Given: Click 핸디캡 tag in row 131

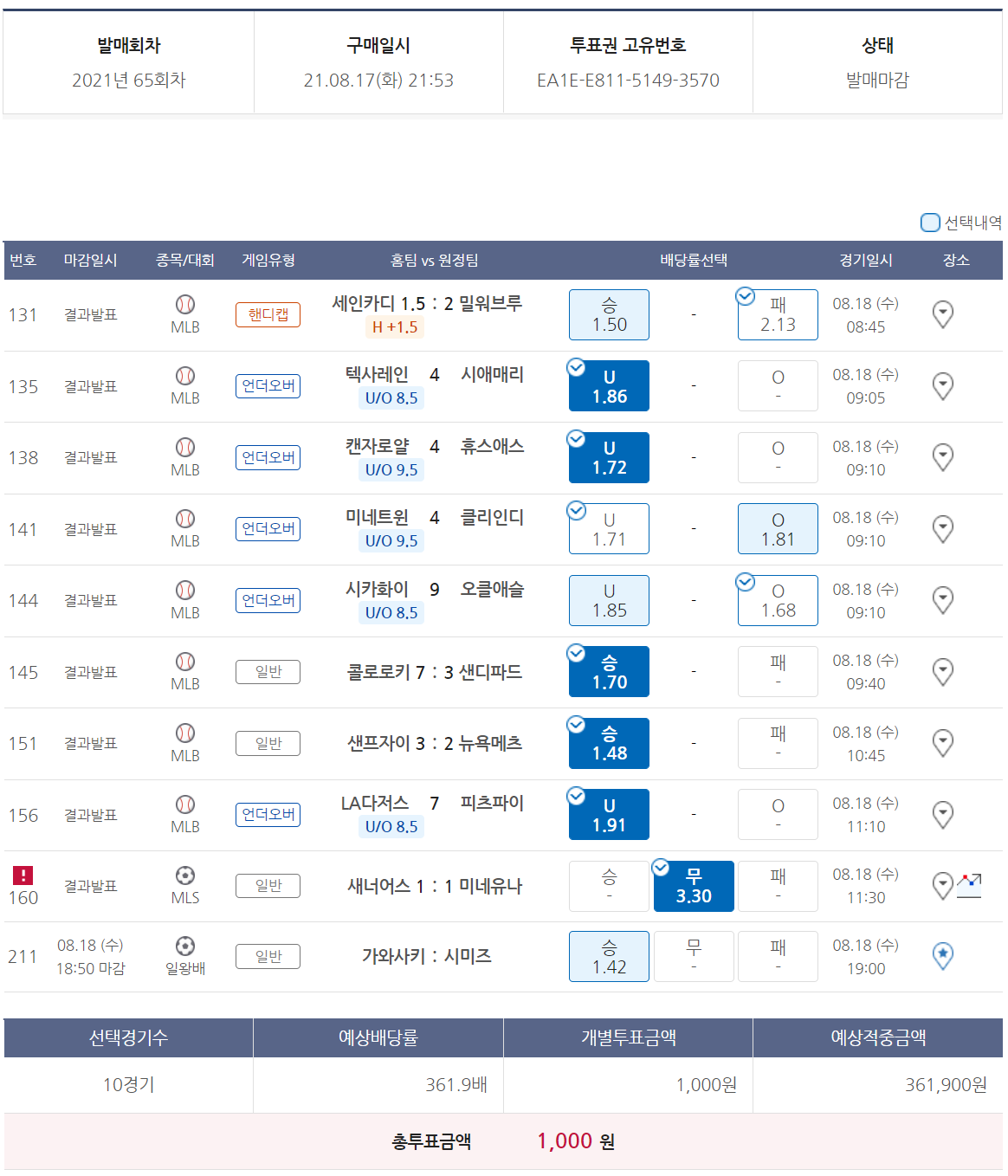Looking at the screenshot, I should coord(268,314).
